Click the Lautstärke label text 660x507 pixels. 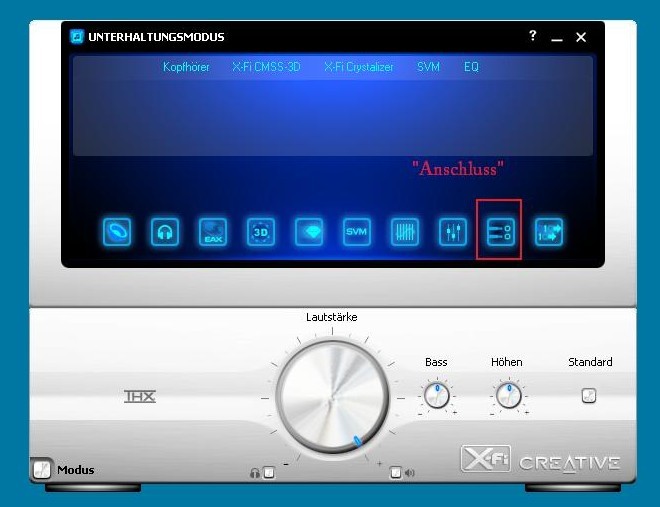(x=332, y=317)
